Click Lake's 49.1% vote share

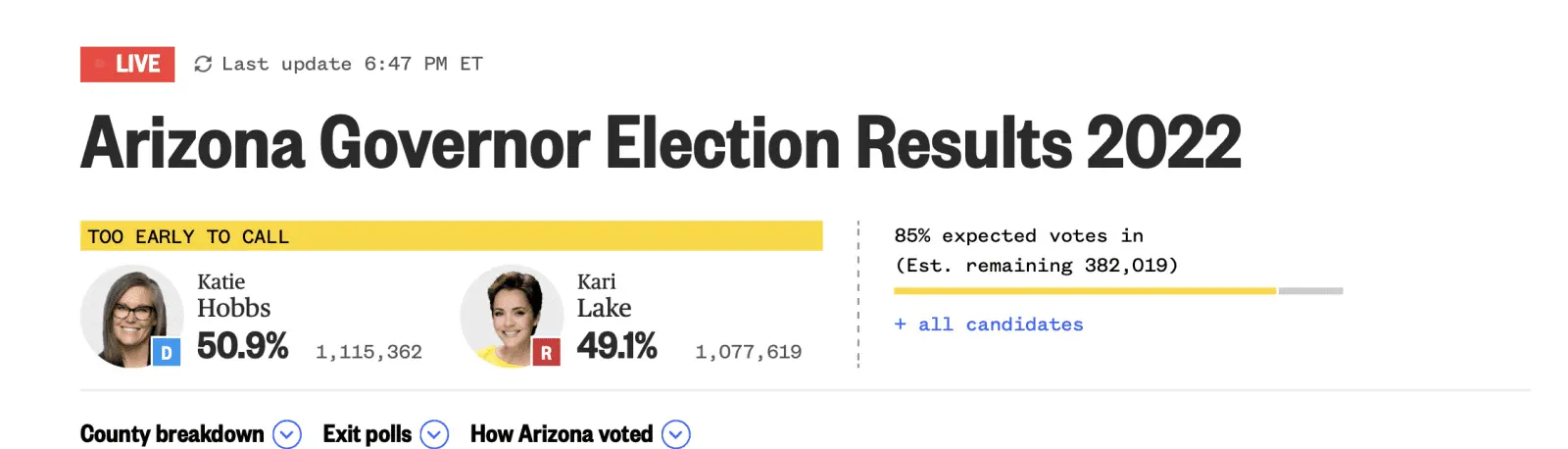[x=616, y=346]
